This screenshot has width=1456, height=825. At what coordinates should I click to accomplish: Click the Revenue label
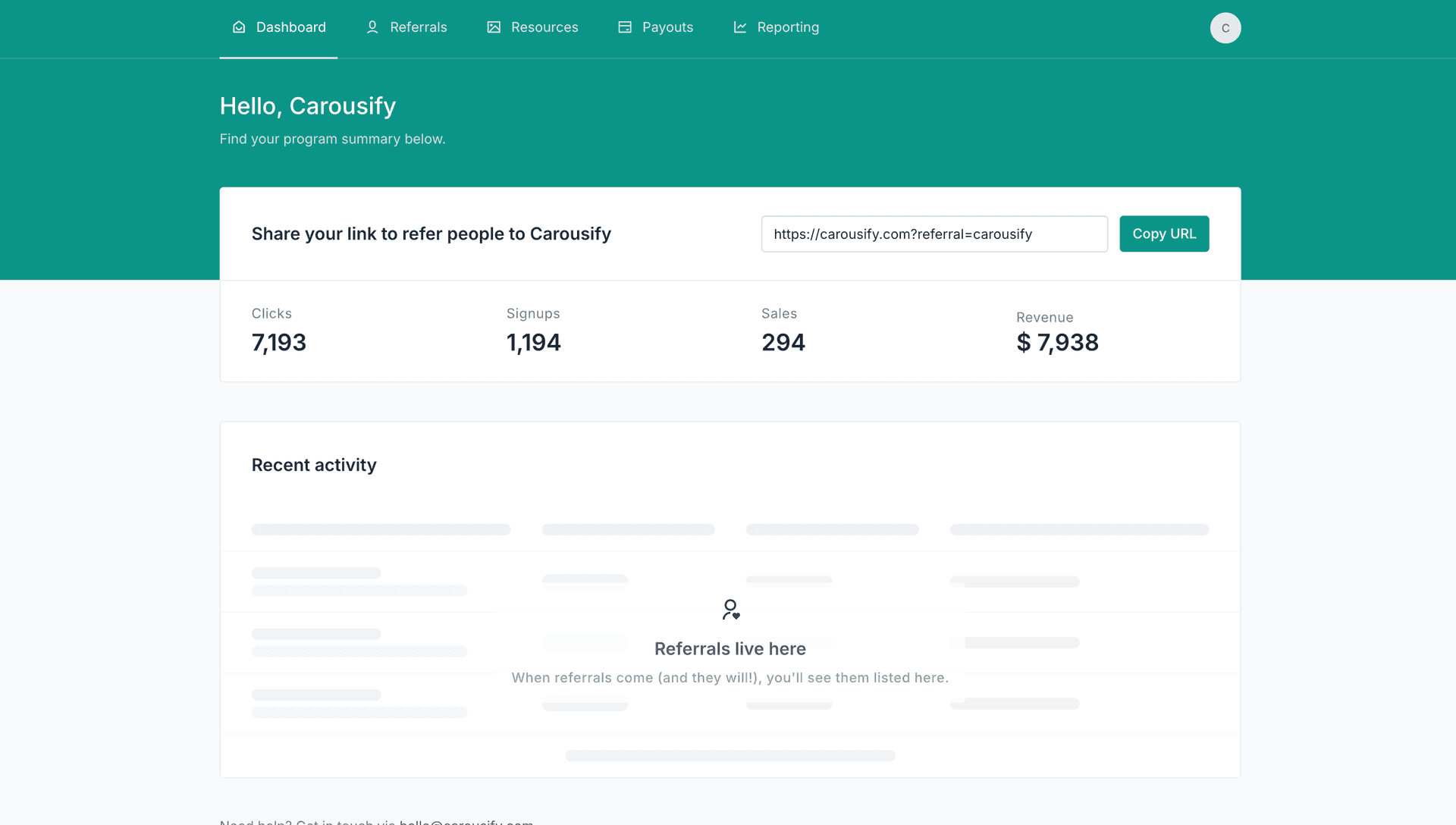1045,317
